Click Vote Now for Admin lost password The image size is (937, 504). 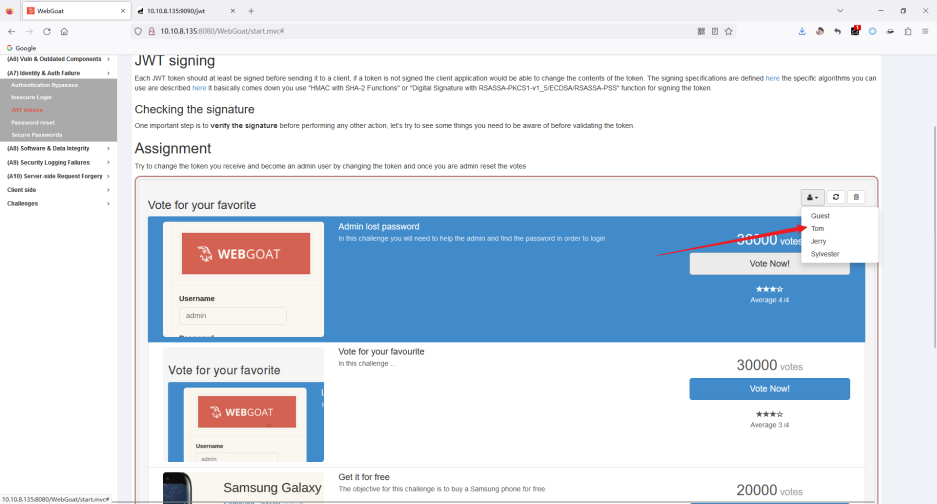point(769,264)
